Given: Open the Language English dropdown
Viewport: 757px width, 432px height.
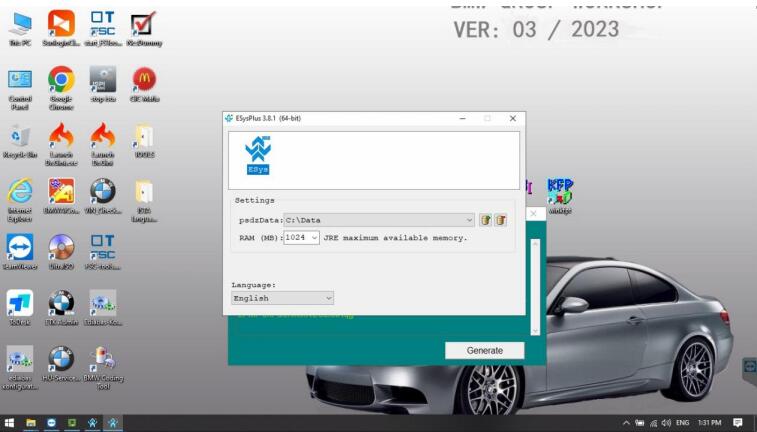Looking at the screenshot, I should [x=282, y=298].
